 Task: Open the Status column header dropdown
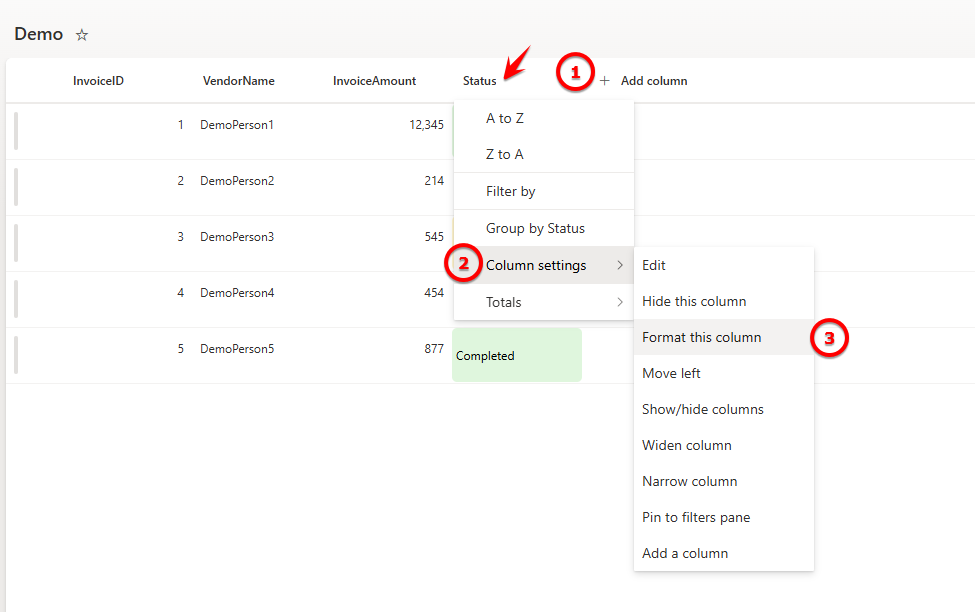point(479,81)
